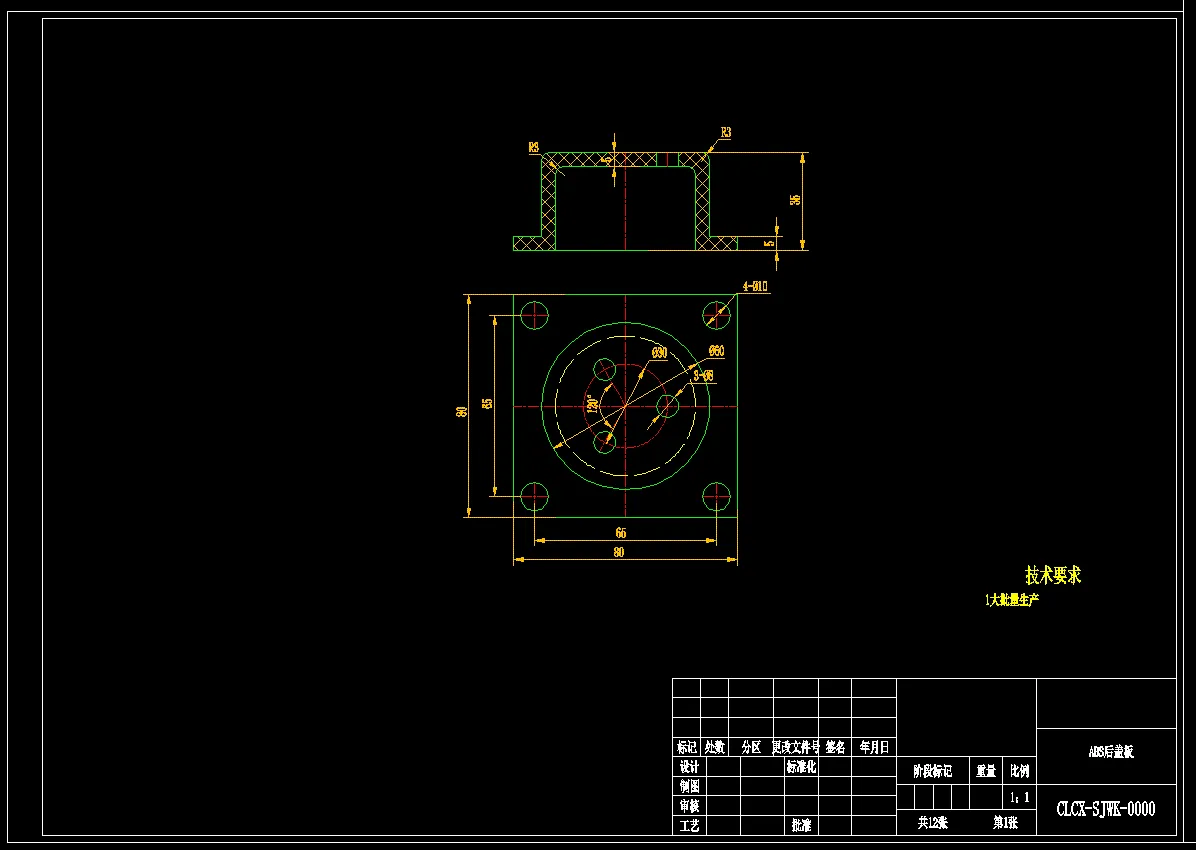This screenshot has width=1196, height=850.
Task: Select the 工艺 row label
Action: [690, 826]
